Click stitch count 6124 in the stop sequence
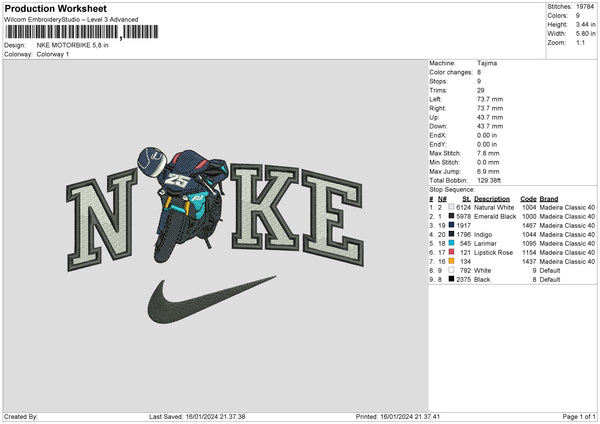 [x=463, y=207]
